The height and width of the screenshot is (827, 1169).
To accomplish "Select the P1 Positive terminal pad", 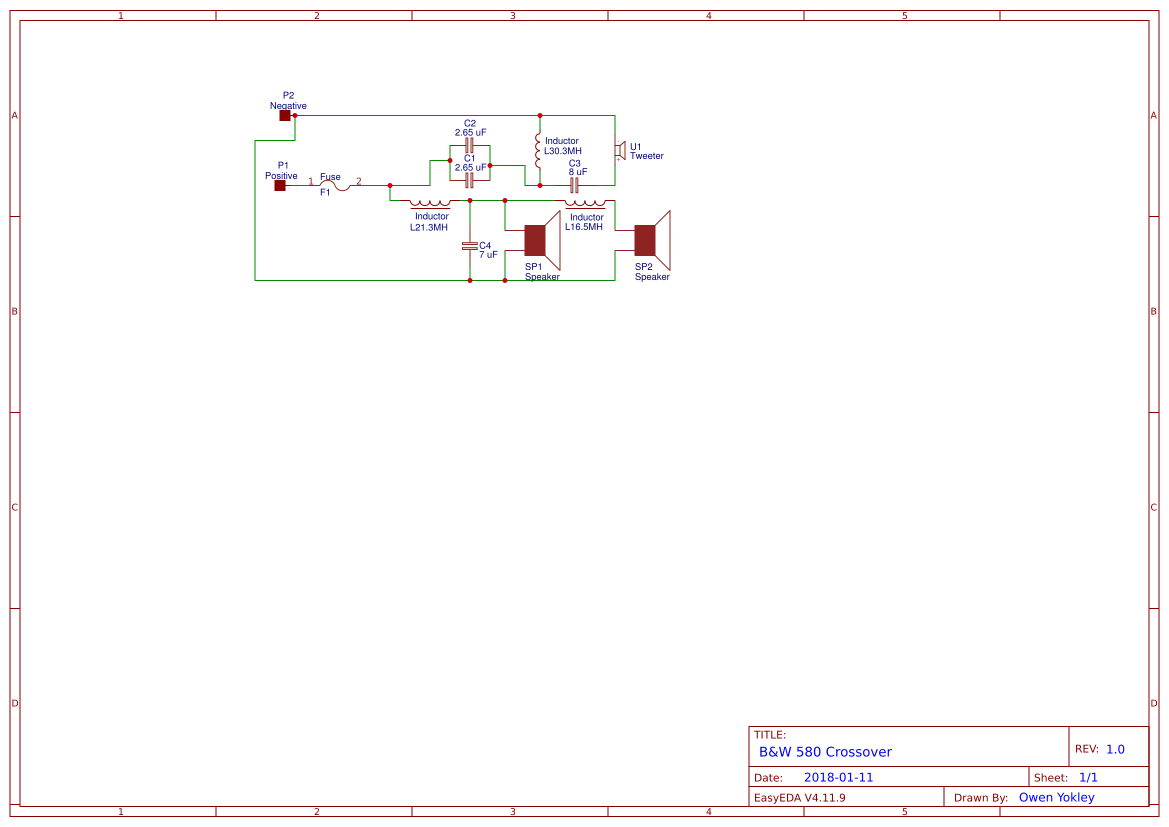I will (280, 185).
